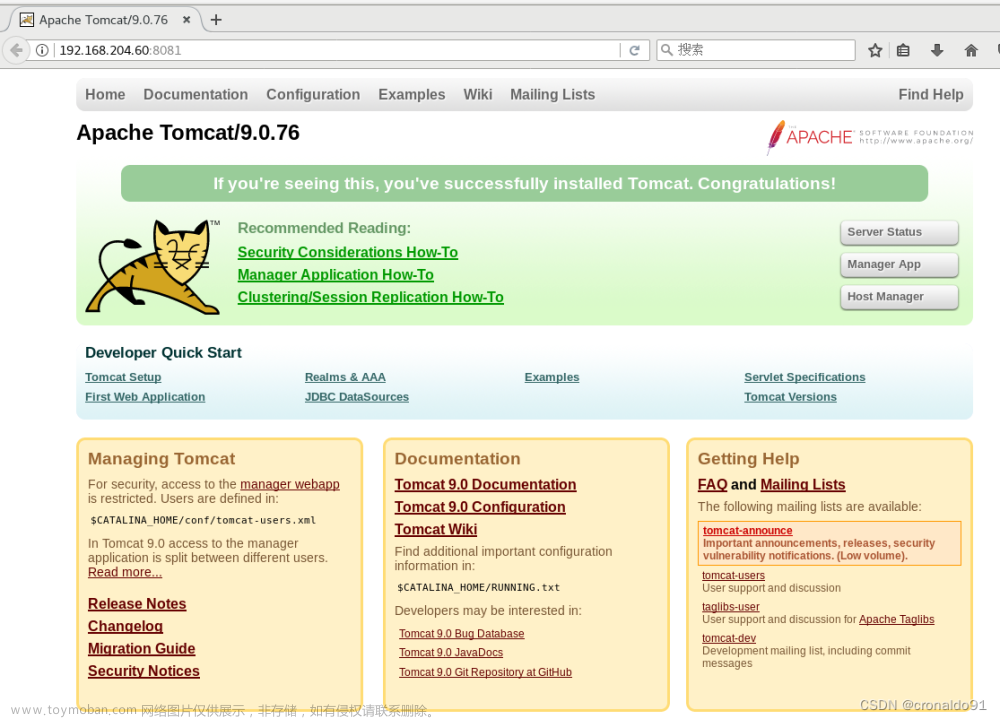Open the JDBC DataSources link
This screenshot has width=1000, height=719.
click(x=357, y=397)
